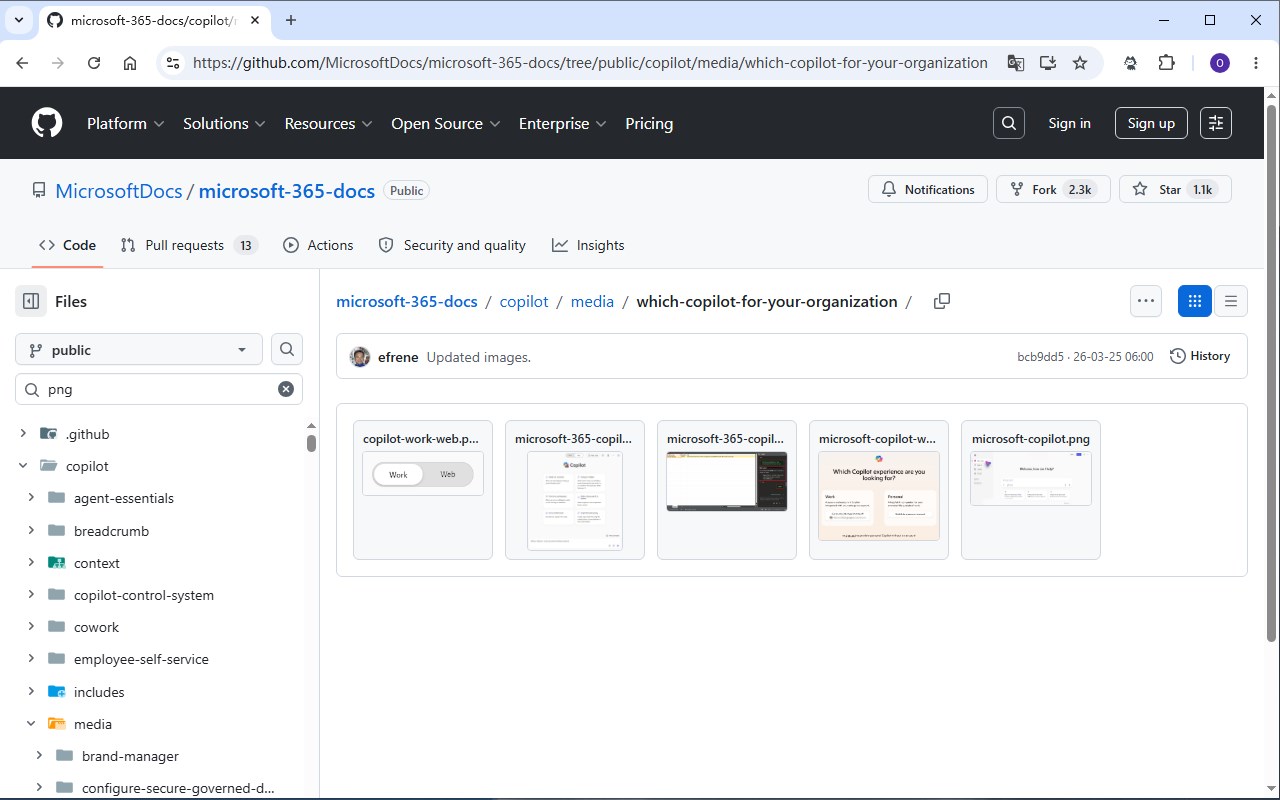1280x800 pixels.
Task: Click the file search field containing png
Action: pos(159,389)
